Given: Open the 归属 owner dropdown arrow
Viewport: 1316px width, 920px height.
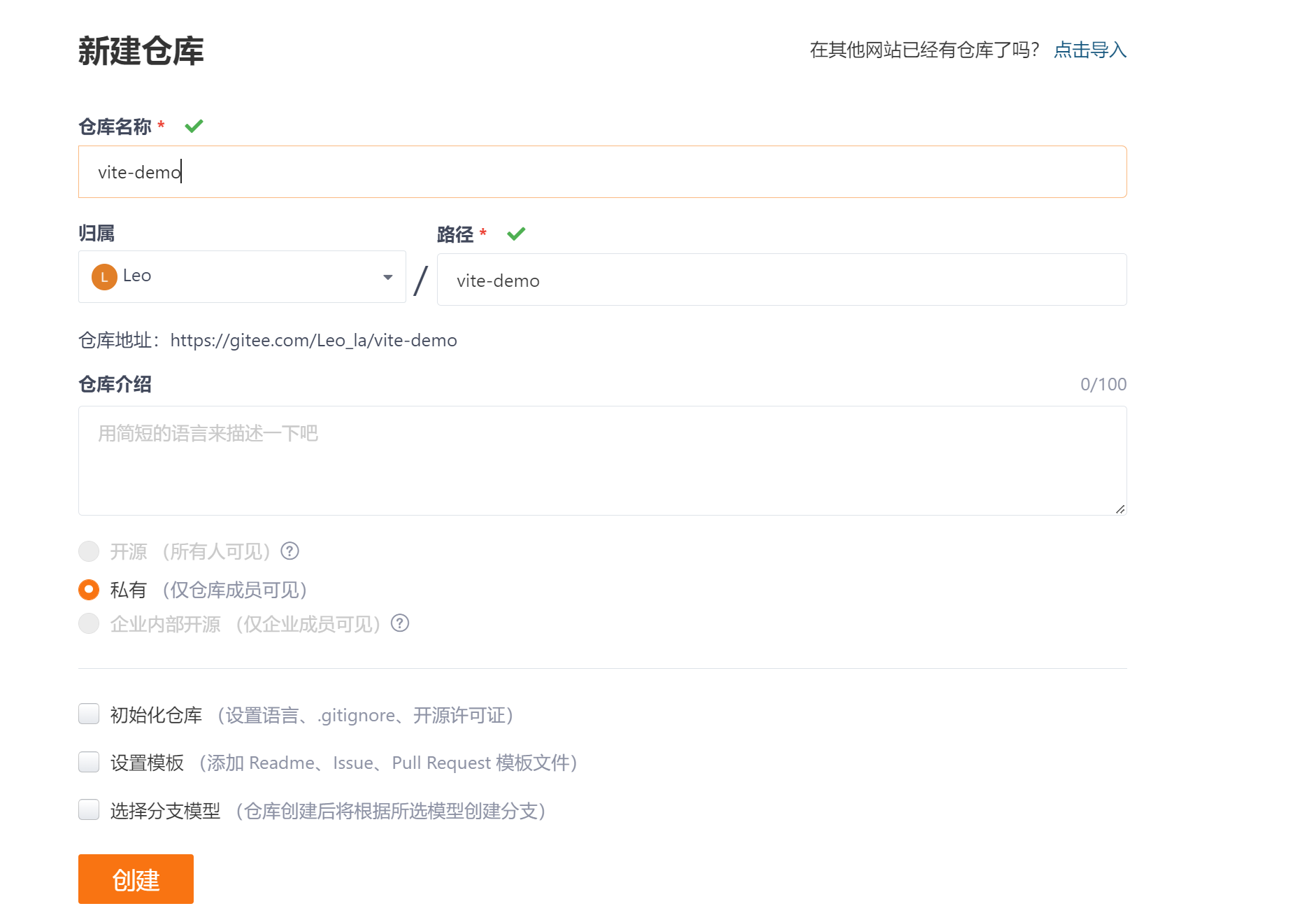Looking at the screenshot, I should (387, 277).
